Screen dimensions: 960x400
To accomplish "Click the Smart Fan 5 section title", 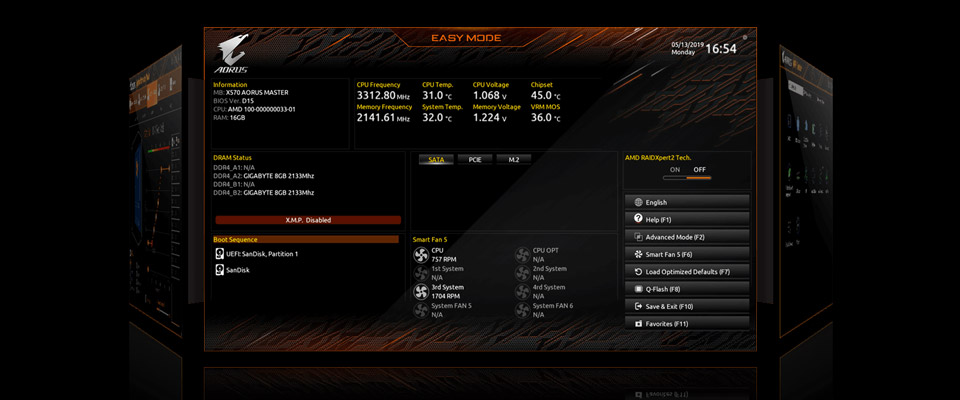I will (431, 240).
